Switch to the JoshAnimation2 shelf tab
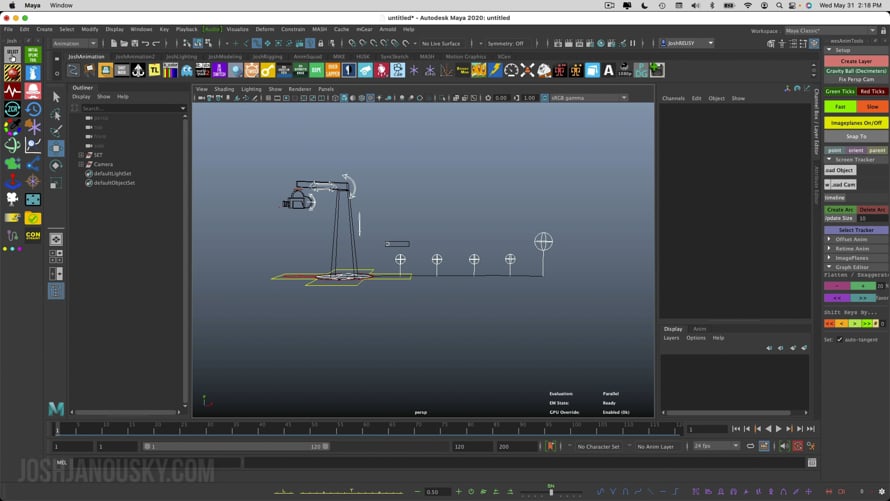 [135, 57]
